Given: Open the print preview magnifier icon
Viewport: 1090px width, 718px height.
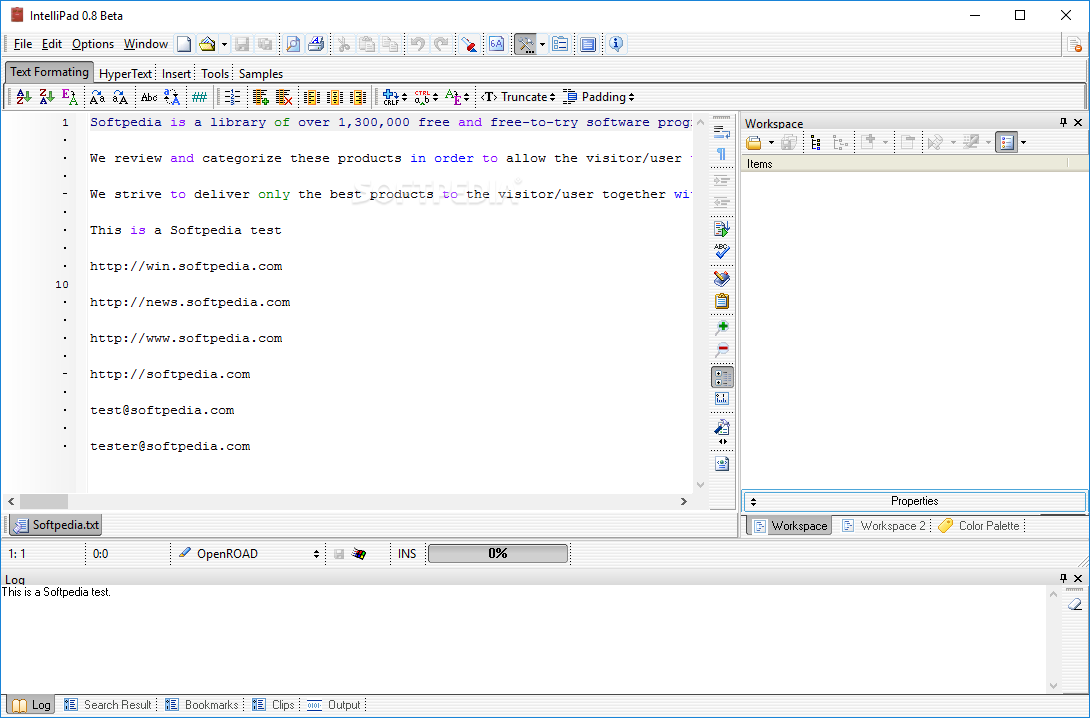Looking at the screenshot, I should click(293, 44).
